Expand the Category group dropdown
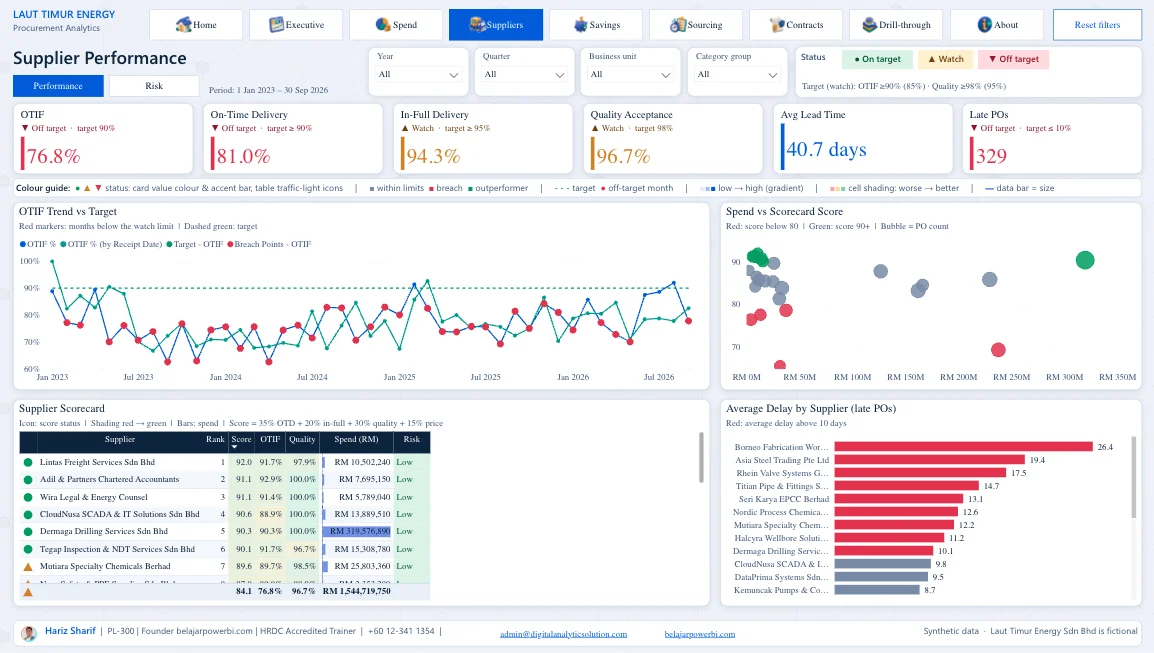 pos(737,74)
